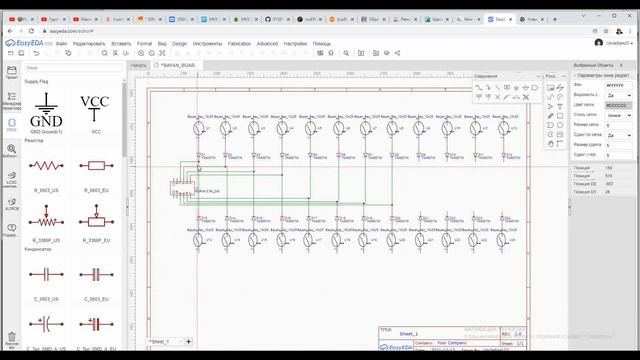640x360 pixels.
Task: Collapse the drawing tools palette
Action: tap(564, 76)
